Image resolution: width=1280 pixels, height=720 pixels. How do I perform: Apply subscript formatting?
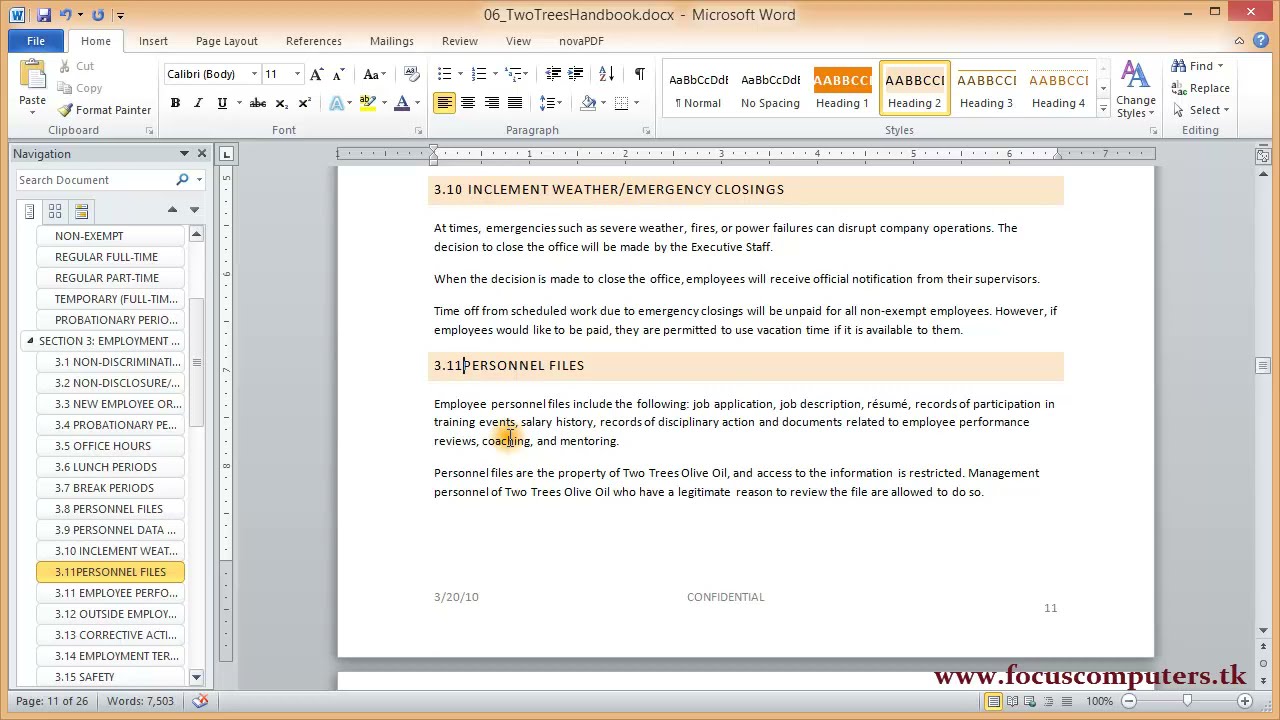[282, 103]
